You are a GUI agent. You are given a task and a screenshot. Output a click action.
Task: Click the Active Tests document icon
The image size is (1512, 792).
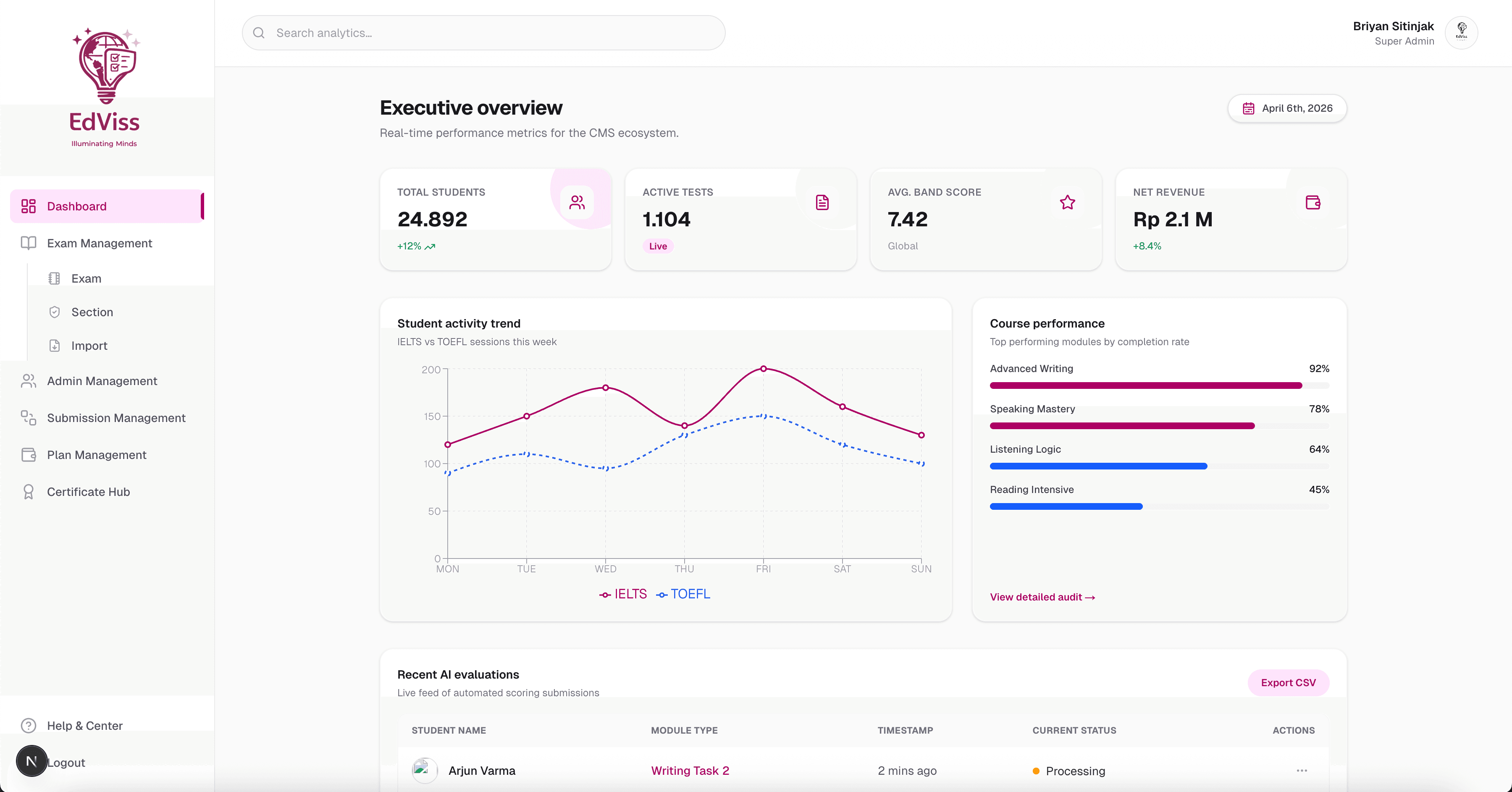(x=822, y=202)
